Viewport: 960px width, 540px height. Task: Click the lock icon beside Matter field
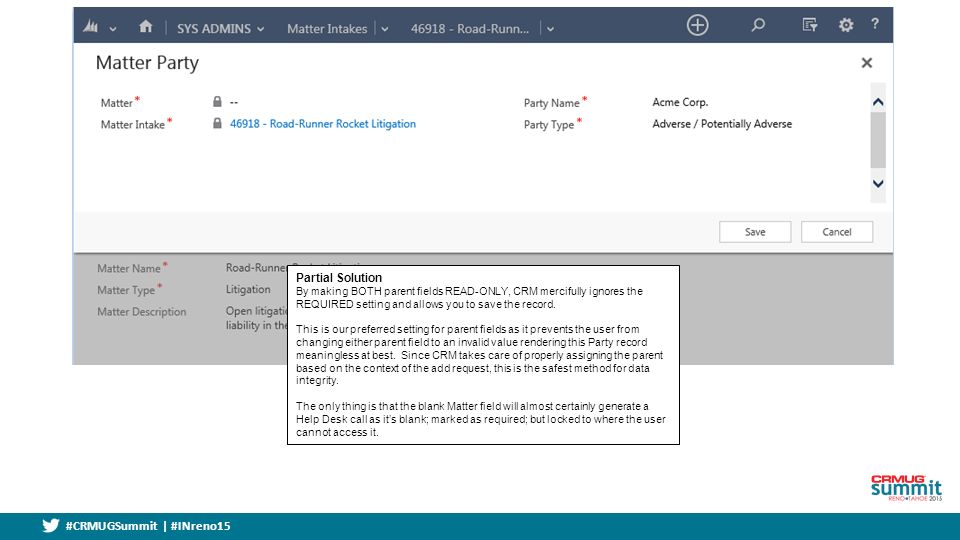(217, 102)
